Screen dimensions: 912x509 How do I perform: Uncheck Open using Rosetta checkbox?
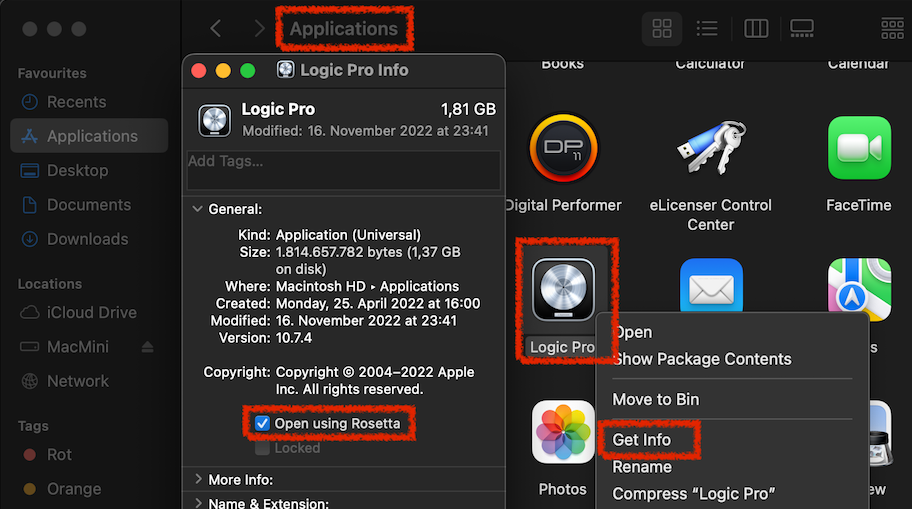pos(262,424)
